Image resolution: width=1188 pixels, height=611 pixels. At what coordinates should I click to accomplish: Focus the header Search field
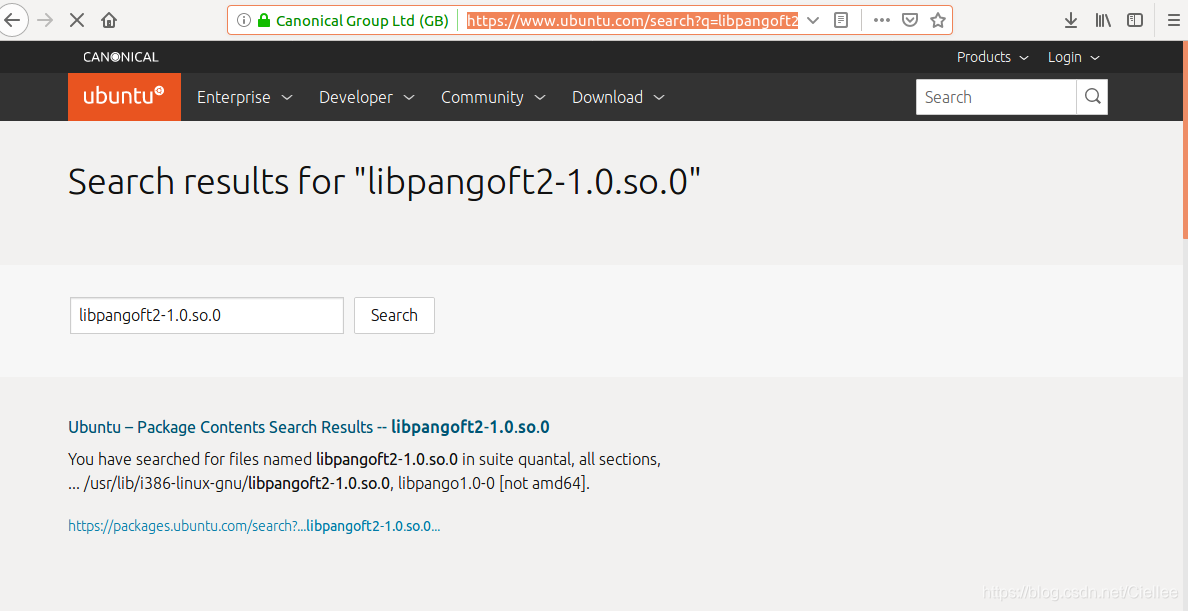(x=996, y=97)
